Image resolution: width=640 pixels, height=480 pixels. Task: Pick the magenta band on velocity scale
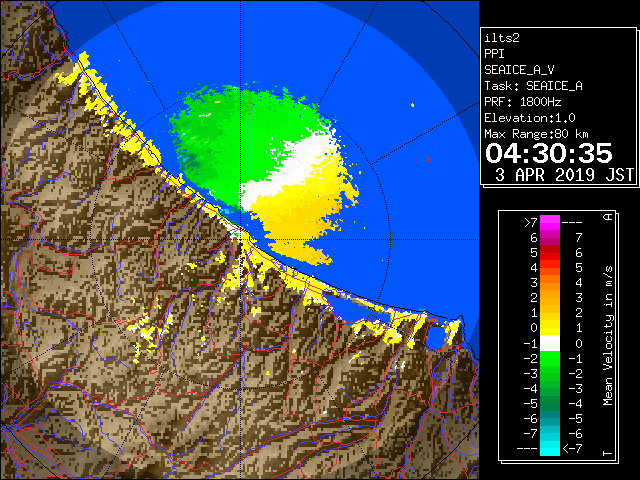[x=550, y=223]
